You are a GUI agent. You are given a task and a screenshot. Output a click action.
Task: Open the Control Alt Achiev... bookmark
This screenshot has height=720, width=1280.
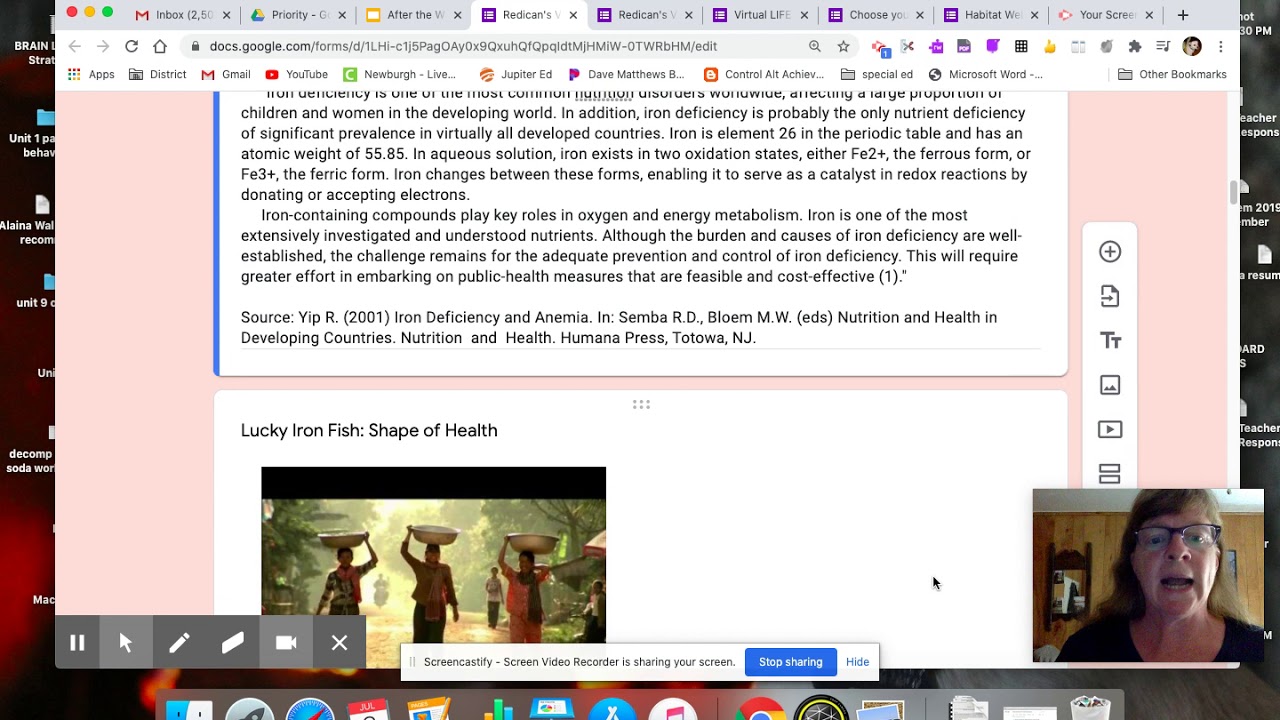(764, 74)
